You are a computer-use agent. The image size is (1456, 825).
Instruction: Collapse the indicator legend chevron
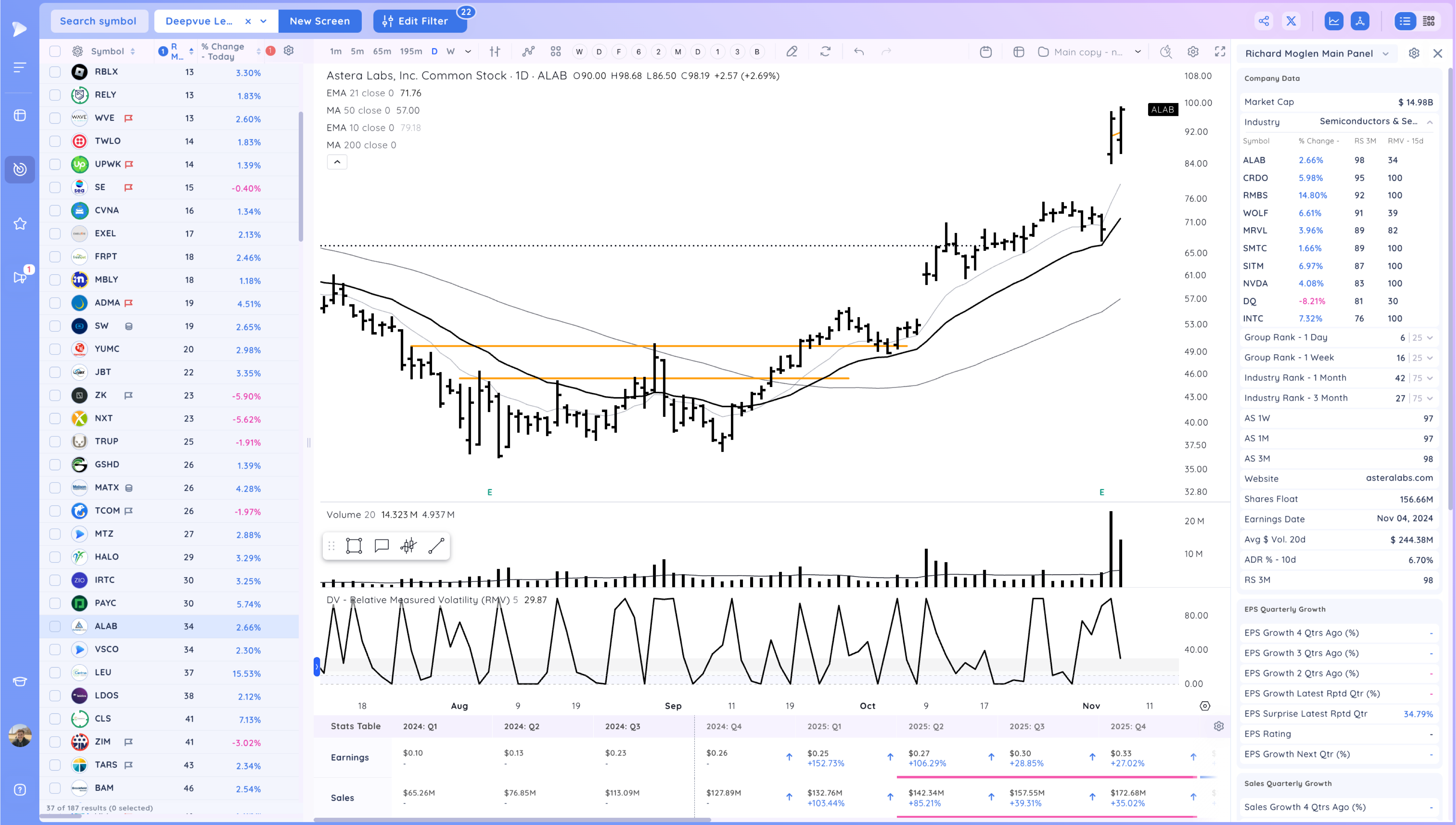tap(337, 162)
